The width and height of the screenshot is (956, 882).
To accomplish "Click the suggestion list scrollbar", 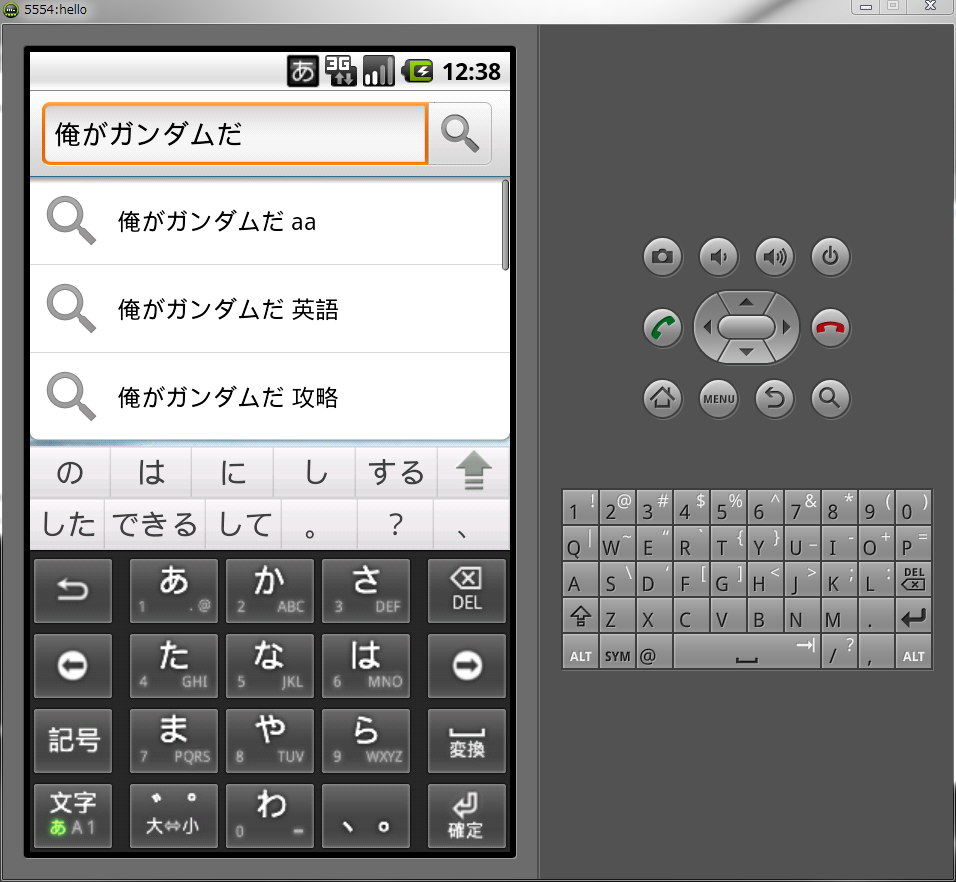I will tap(505, 224).
